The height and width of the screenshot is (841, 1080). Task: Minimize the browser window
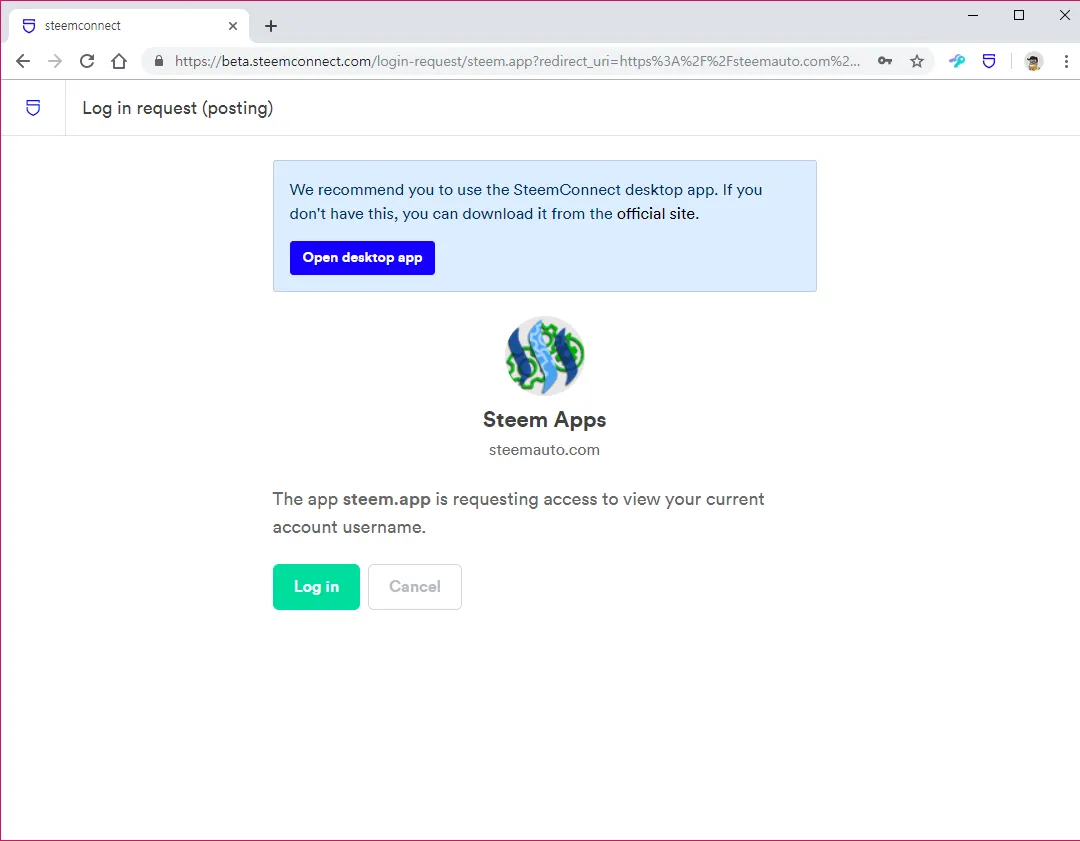[973, 15]
